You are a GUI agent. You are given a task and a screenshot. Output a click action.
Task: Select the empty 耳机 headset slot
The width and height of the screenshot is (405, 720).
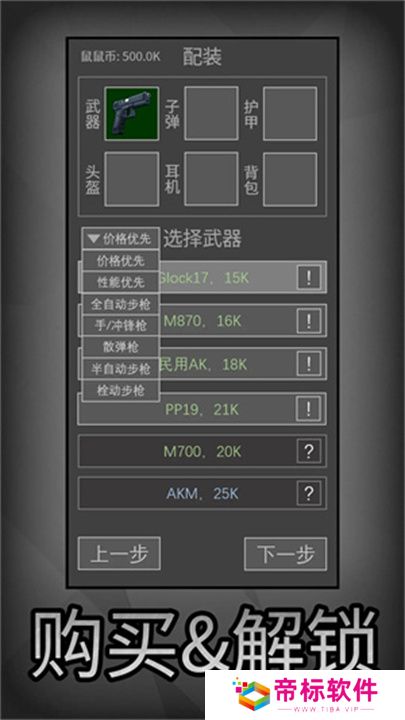(x=211, y=179)
